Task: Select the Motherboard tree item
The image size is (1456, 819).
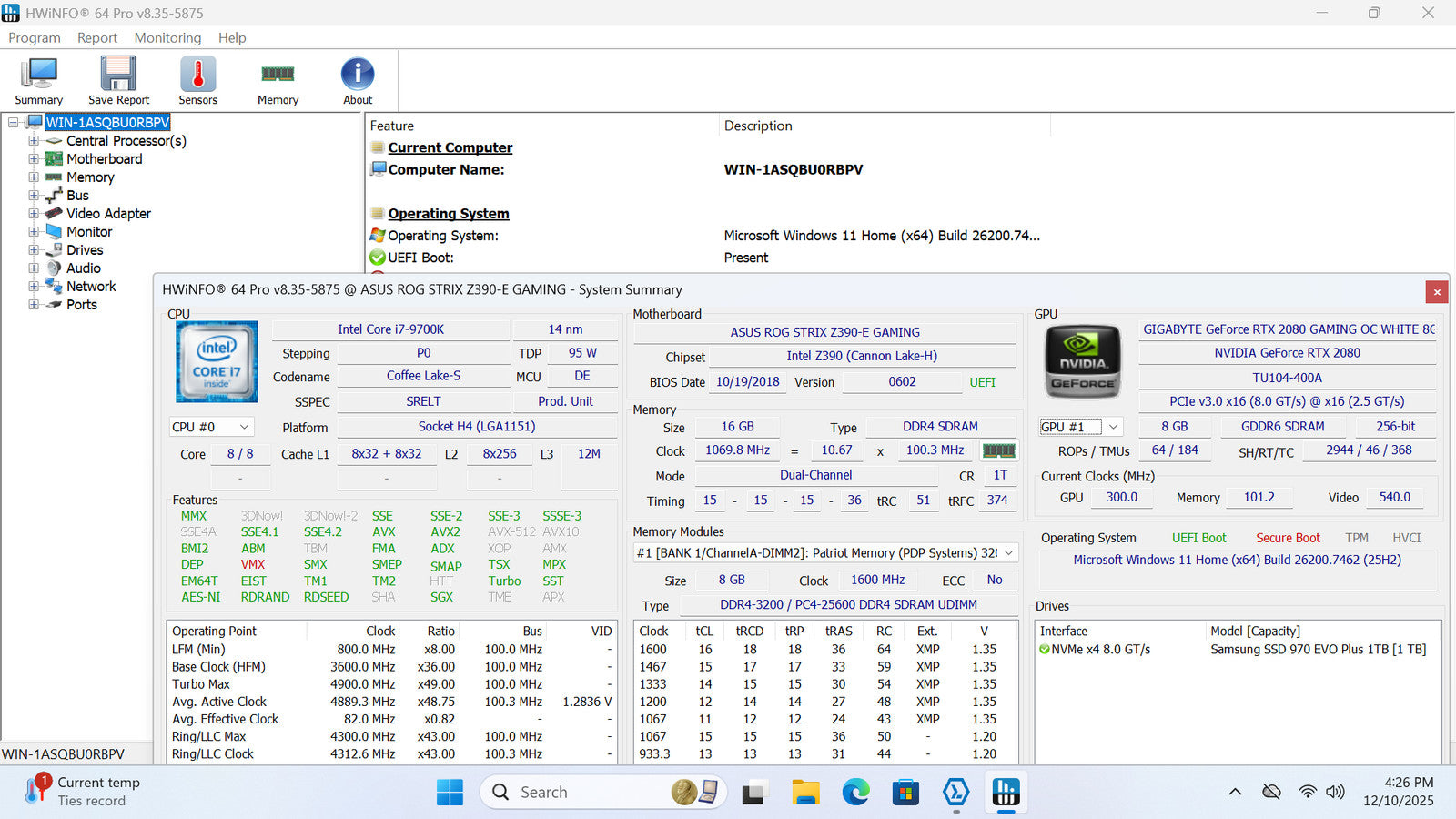Action: 104,159
